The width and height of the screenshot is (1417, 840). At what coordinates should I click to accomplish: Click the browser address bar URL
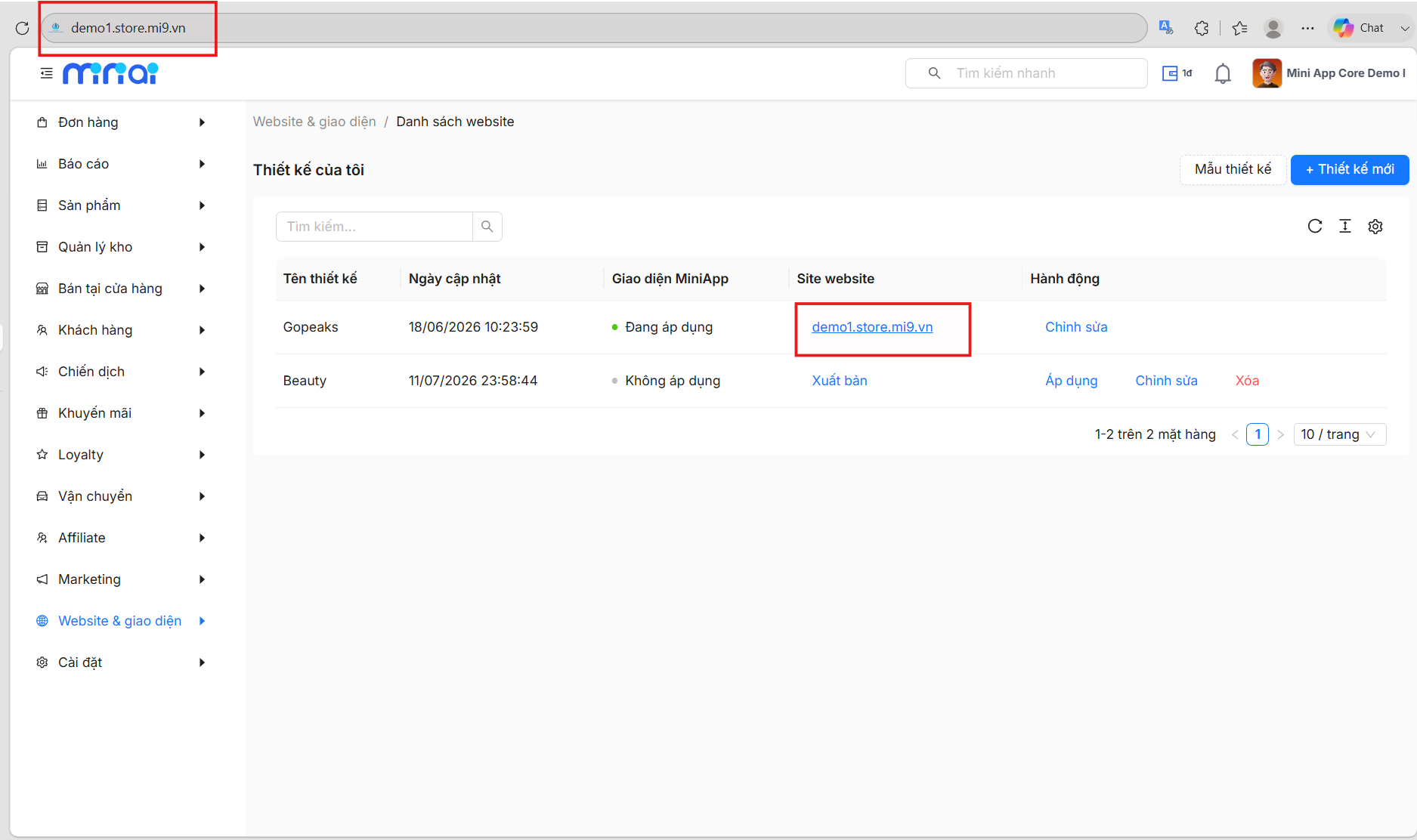coord(128,28)
